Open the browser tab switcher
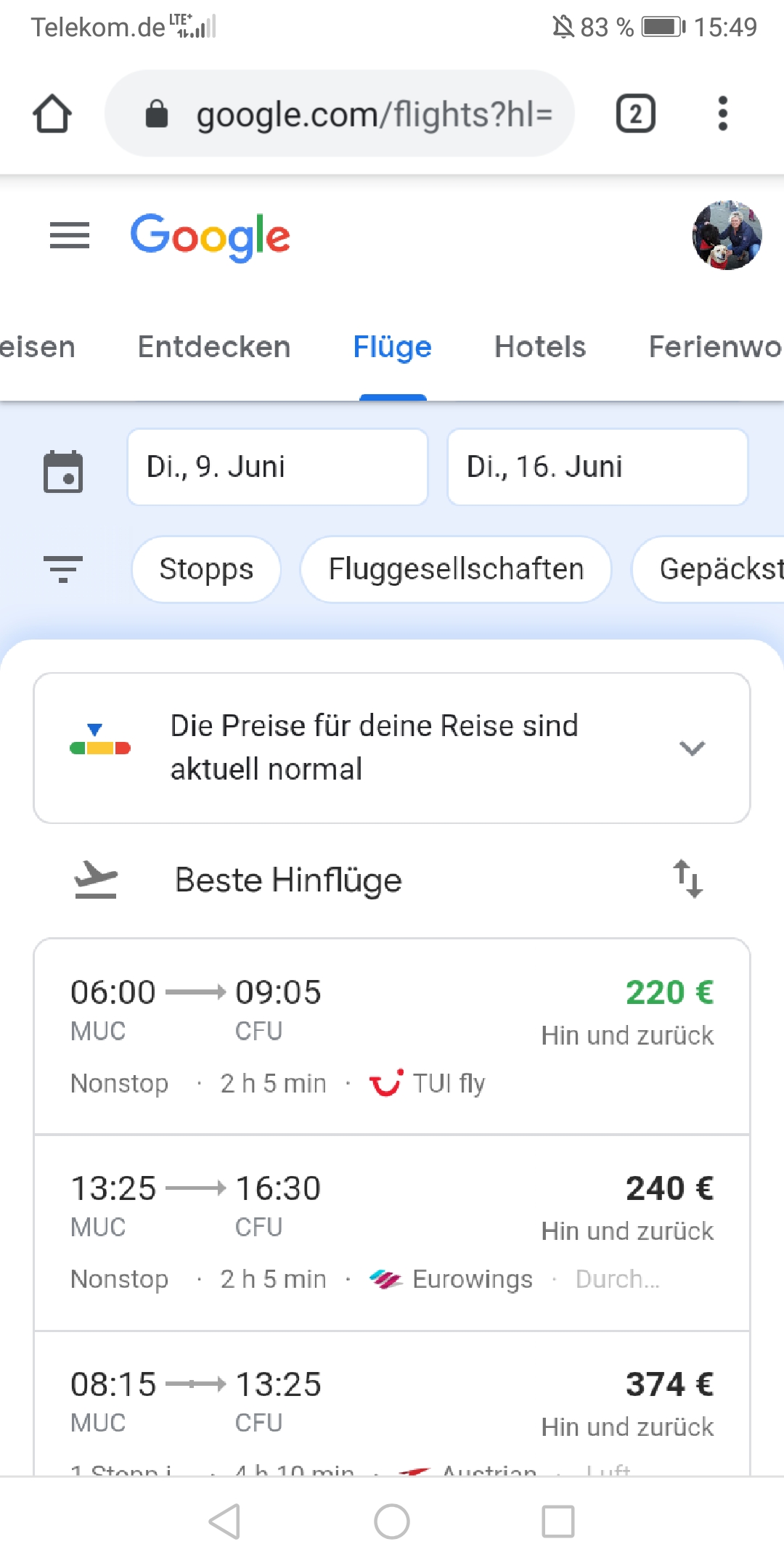 point(635,114)
